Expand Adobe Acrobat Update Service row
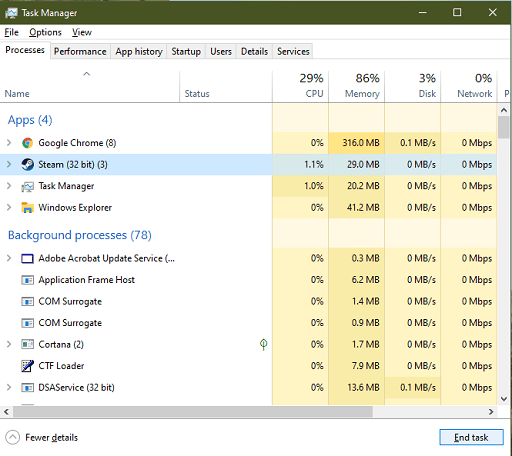 (x=9, y=258)
